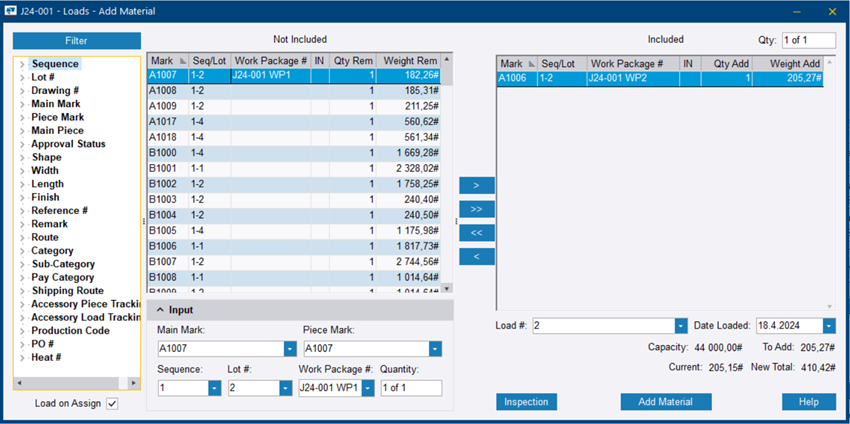Click the Add Material button
The width and height of the screenshot is (850, 424).
tap(666, 401)
